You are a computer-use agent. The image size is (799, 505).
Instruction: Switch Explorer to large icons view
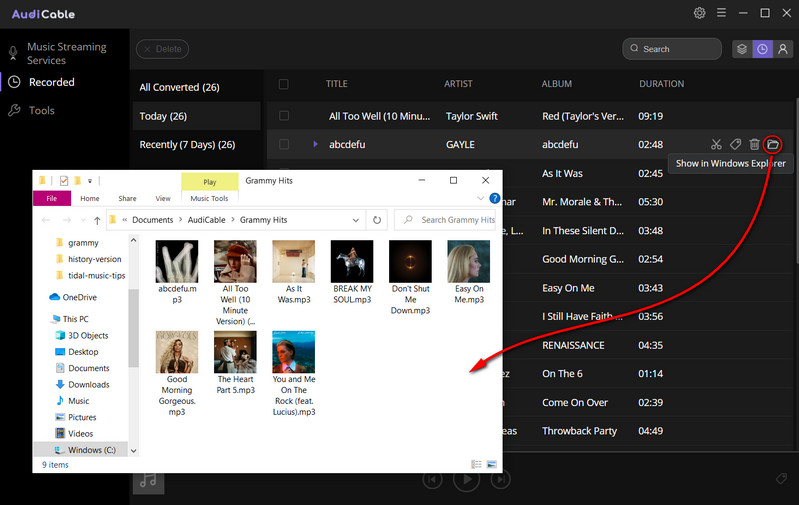(x=492, y=464)
